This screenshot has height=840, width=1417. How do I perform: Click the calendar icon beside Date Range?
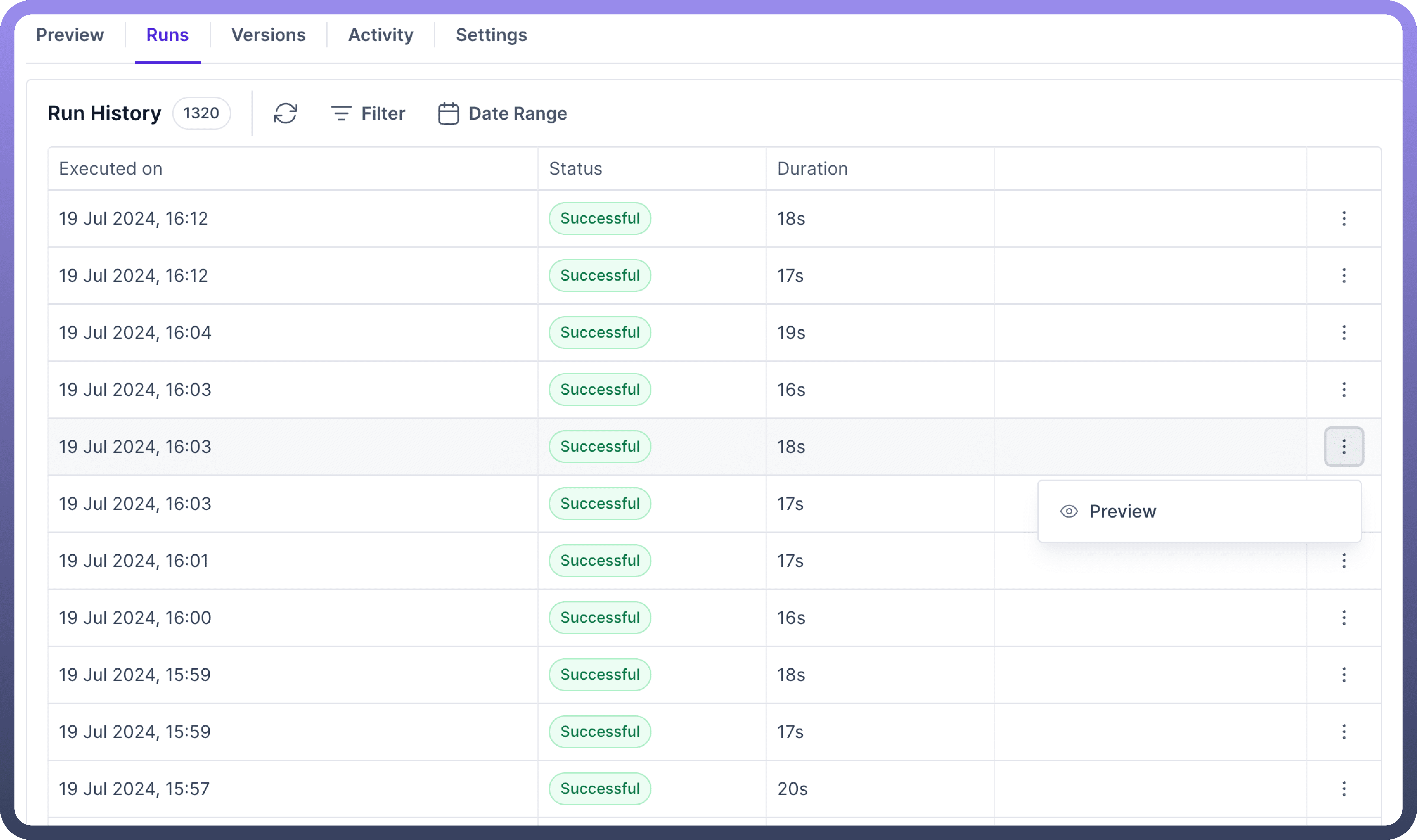(x=448, y=113)
